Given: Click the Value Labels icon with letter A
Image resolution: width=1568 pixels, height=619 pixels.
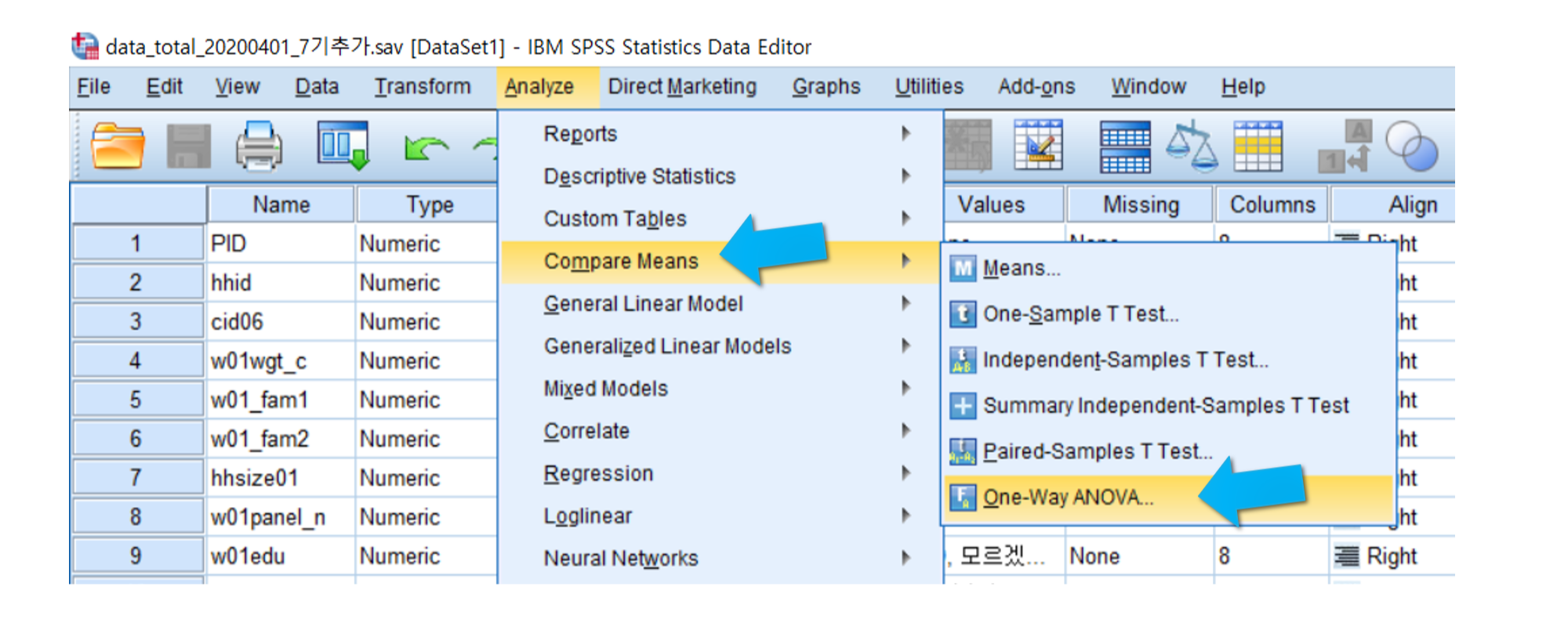Looking at the screenshot, I should (1346, 147).
